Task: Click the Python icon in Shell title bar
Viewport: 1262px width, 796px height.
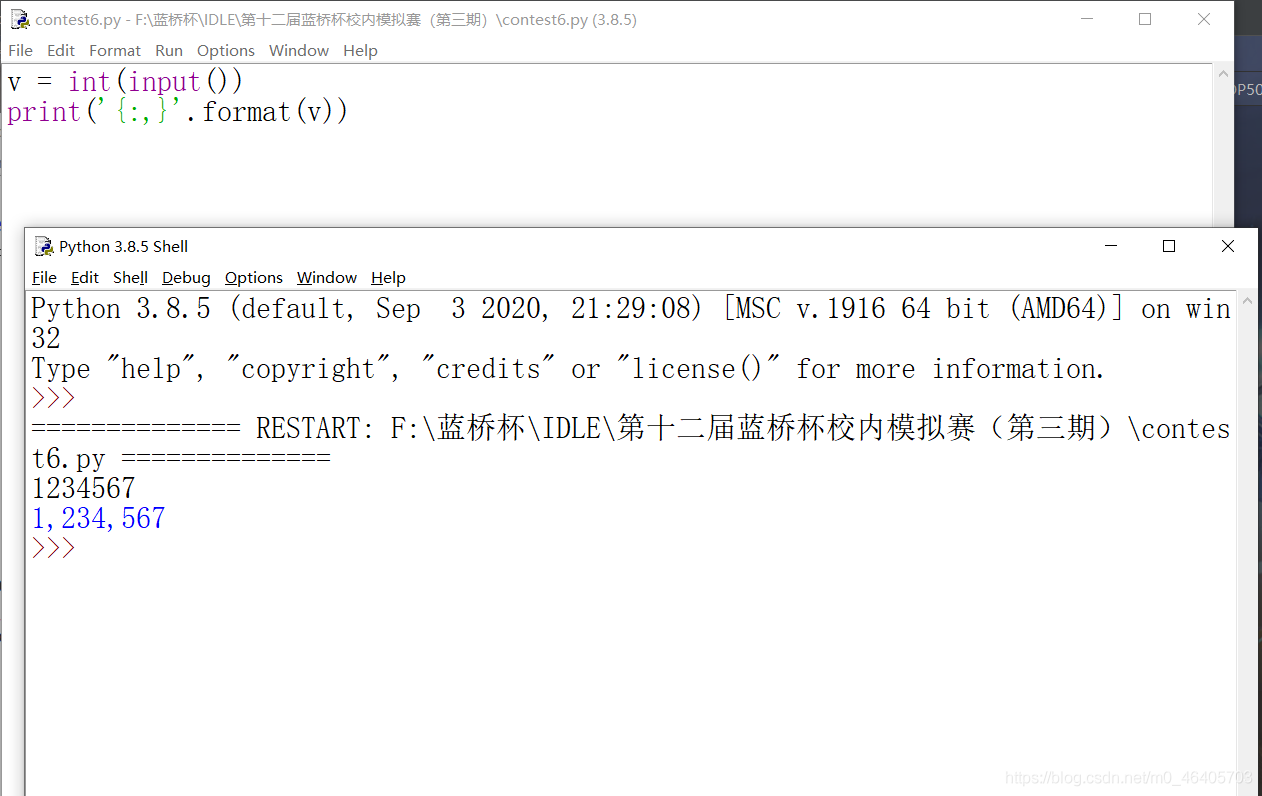Action: [x=43, y=246]
